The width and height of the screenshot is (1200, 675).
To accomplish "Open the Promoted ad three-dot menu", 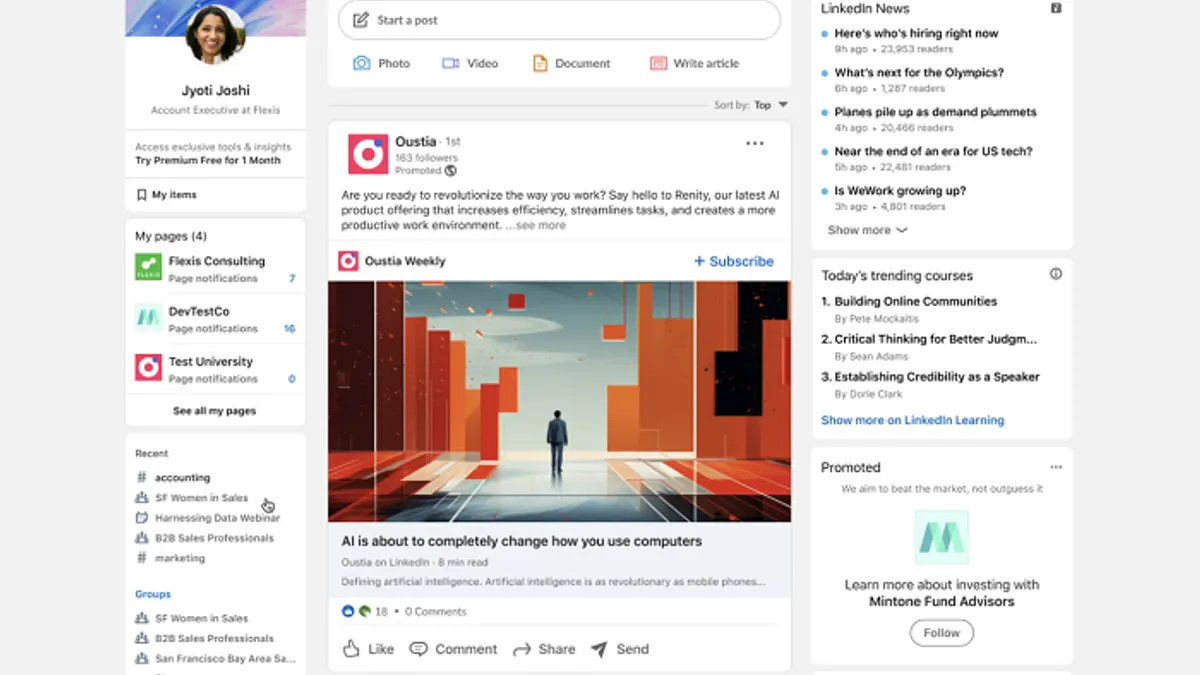I will click(x=1056, y=467).
